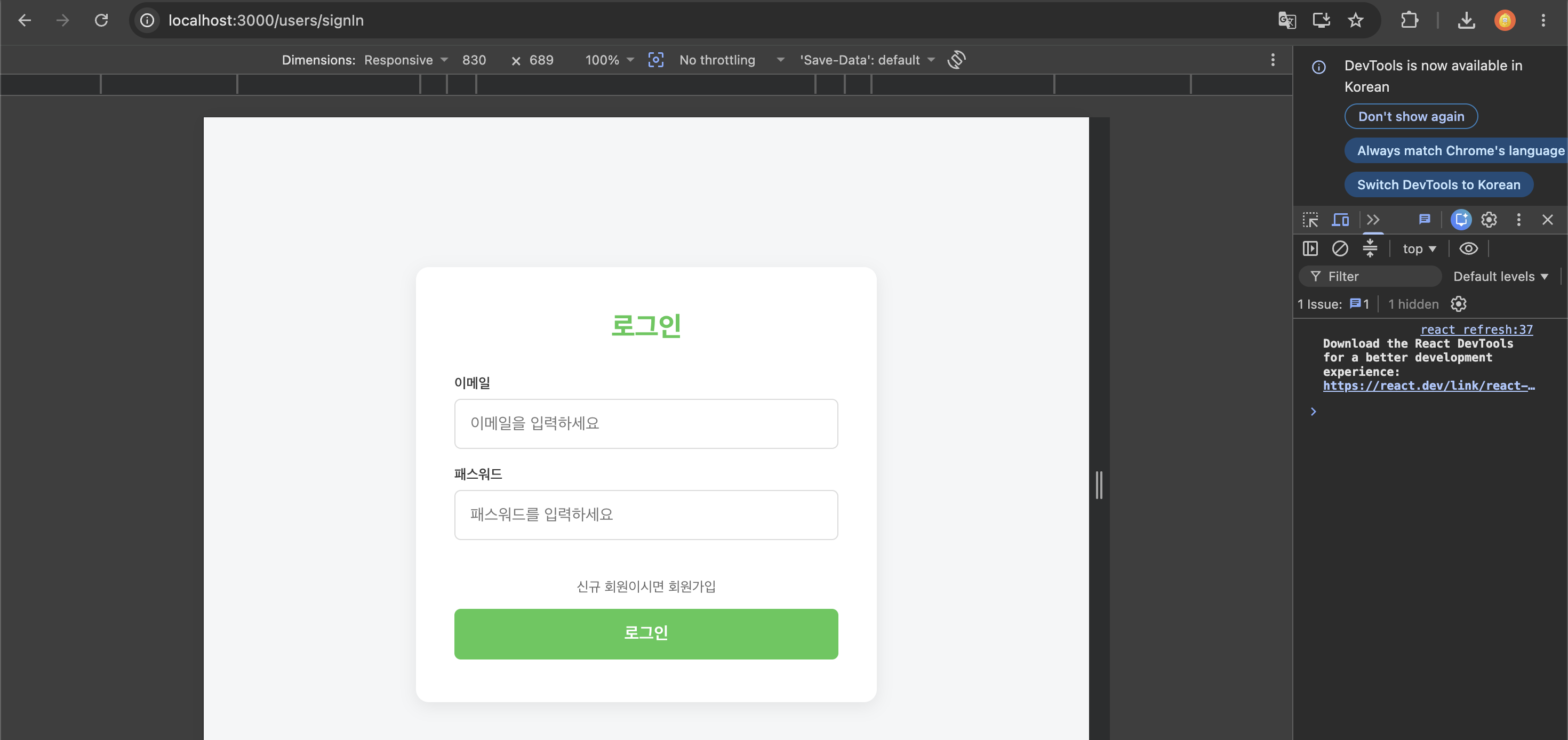This screenshot has height=740, width=1568.
Task: Click the 패스워드 label
Action: 478,474
